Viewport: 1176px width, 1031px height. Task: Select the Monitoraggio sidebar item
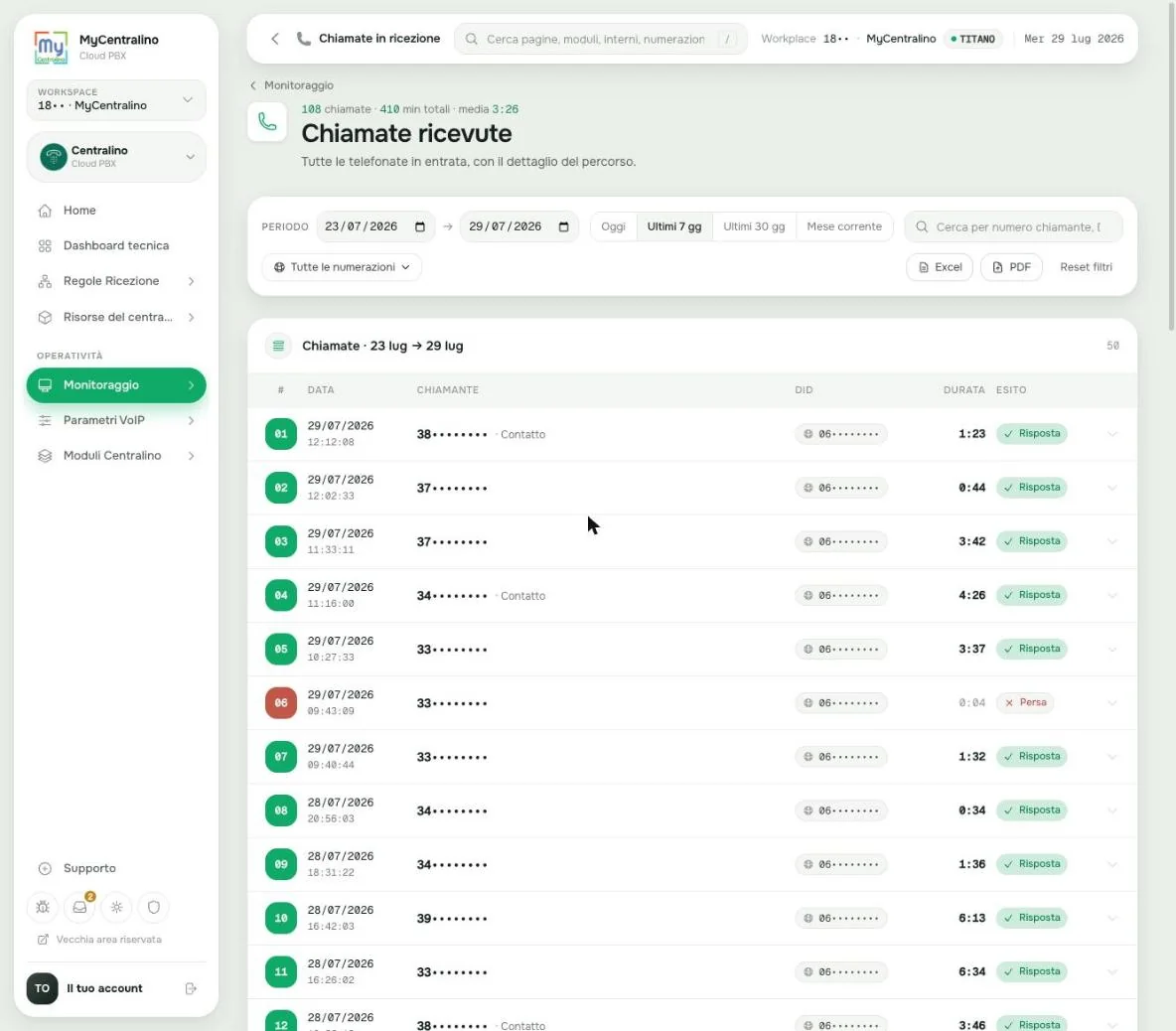pyautogui.click(x=115, y=385)
